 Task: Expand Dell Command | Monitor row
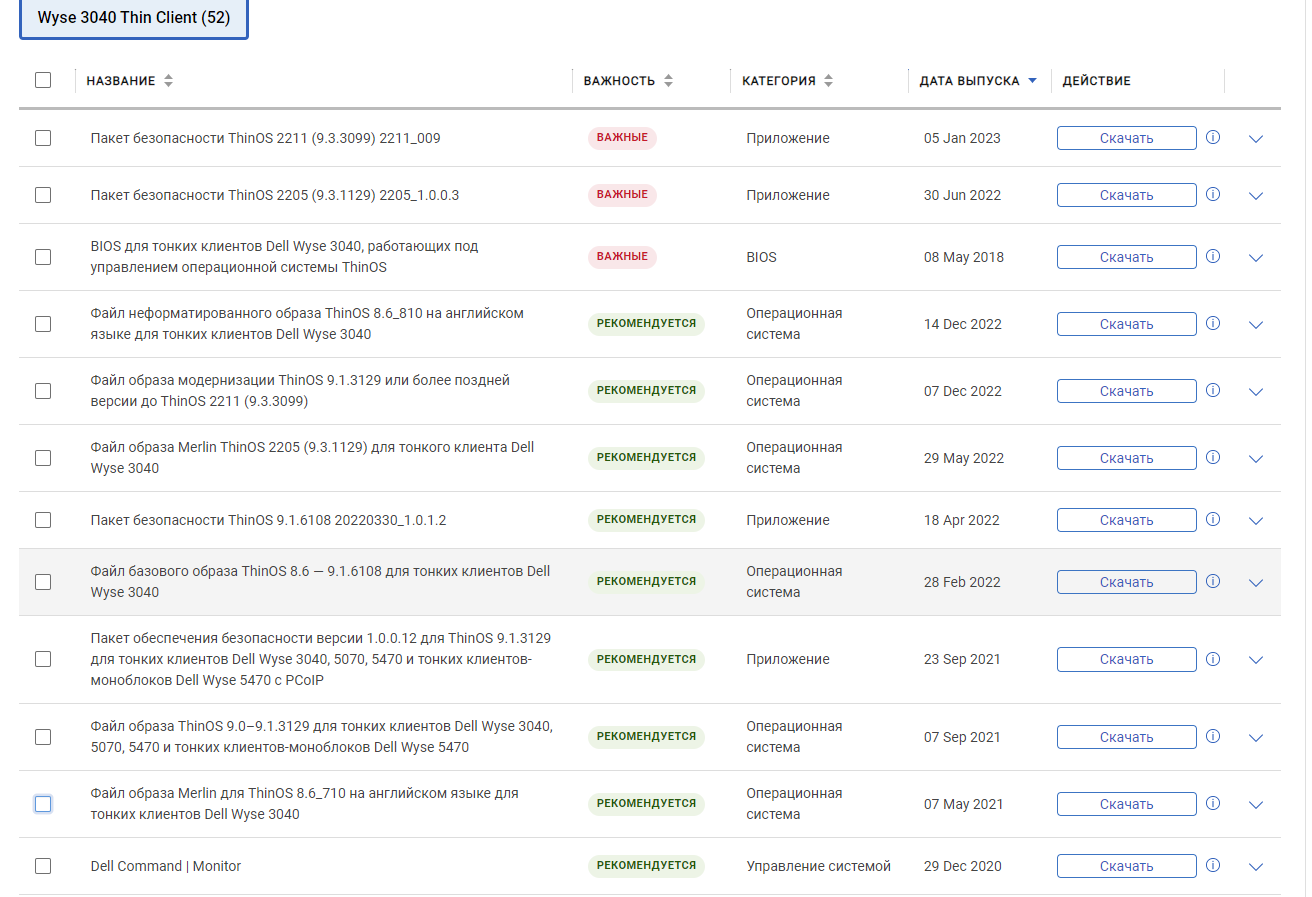[1257, 867]
